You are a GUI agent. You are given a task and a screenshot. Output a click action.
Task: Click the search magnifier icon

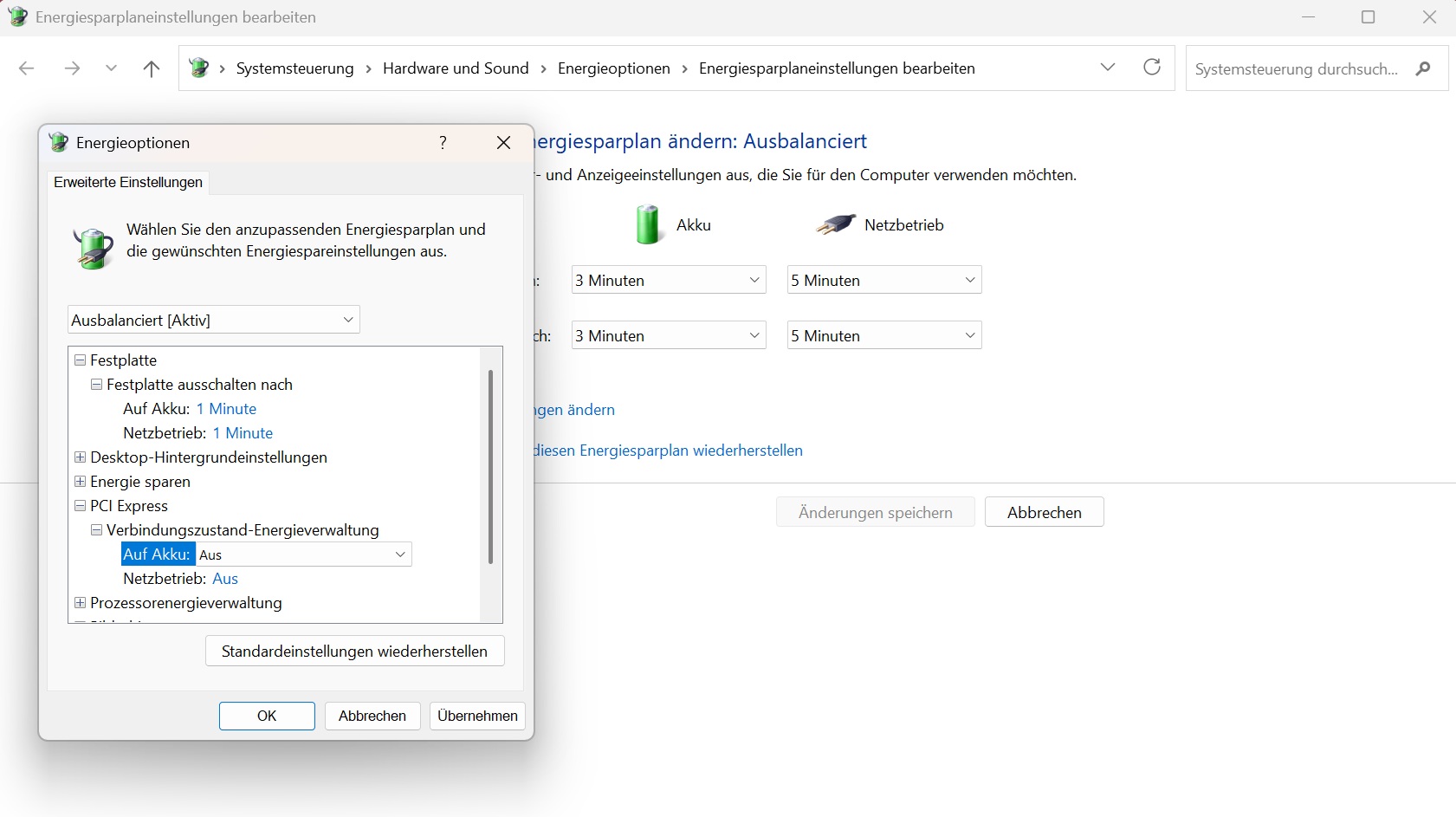click(1423, 68)
